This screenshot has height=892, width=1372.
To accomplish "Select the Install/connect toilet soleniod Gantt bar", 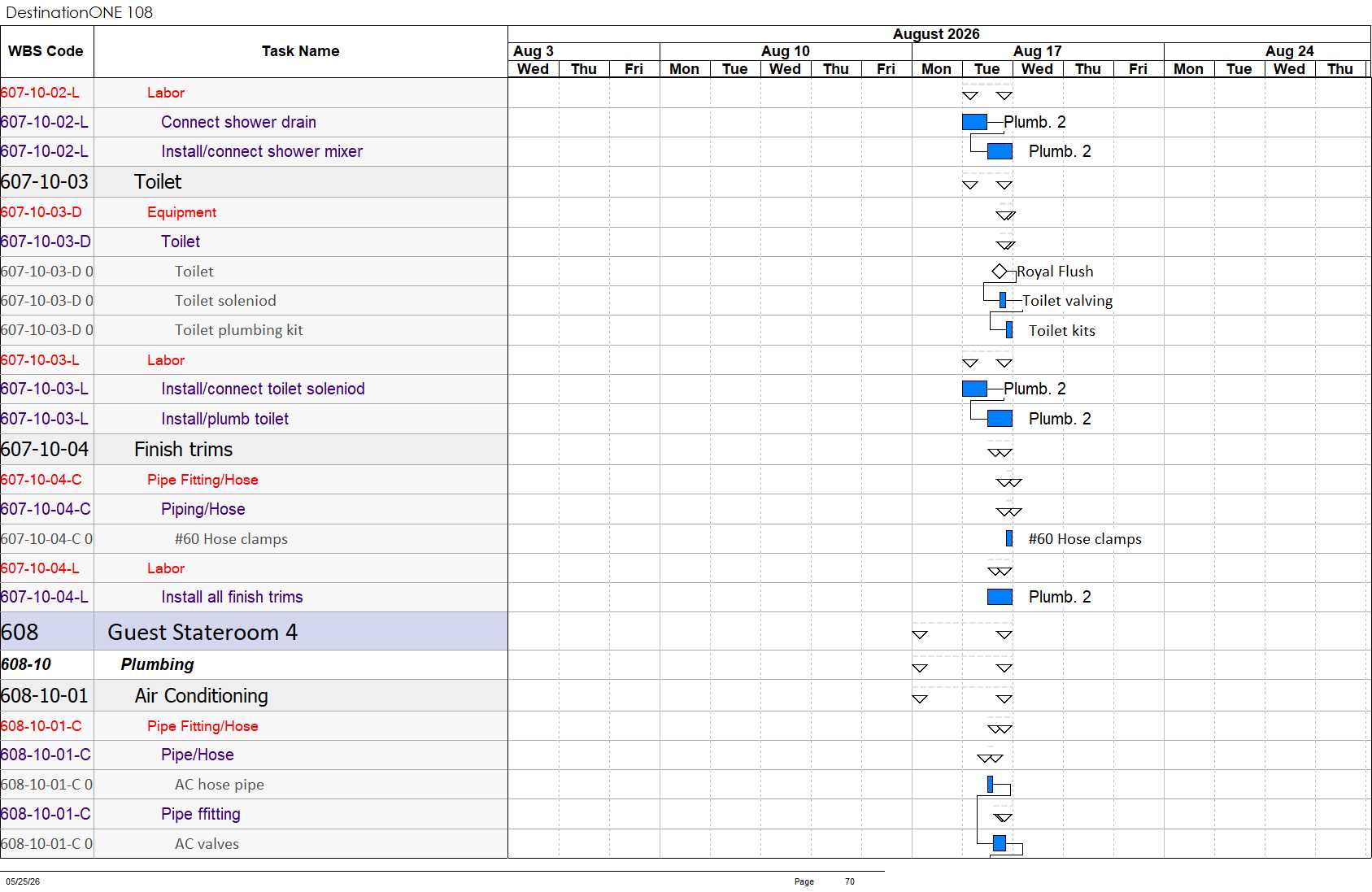I will pyautogui.click(x=974, y=389).
